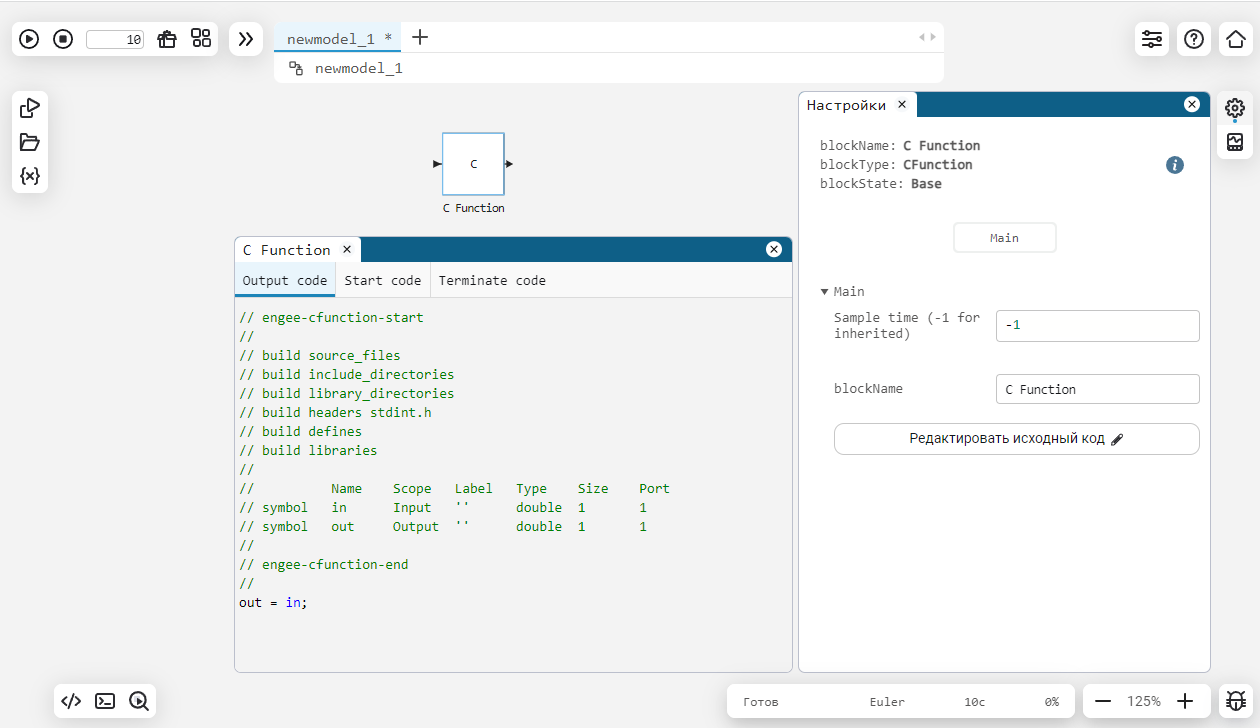Open the block settings gear icon in the right sidebar
The height and width of the screenshot is (728, 1260).
pyautogui.click(x=1235, y=108)
